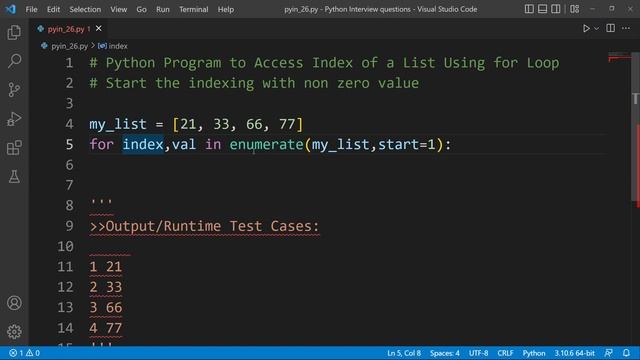Screen dimensions: 640x360
Task: Open Source Control view
Action: (x=14, y=90)
